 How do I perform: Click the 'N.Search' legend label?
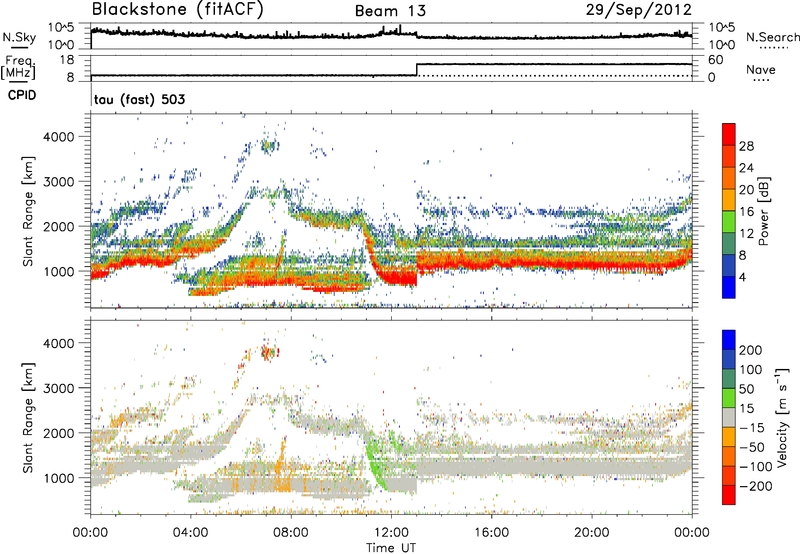point(773,37)
